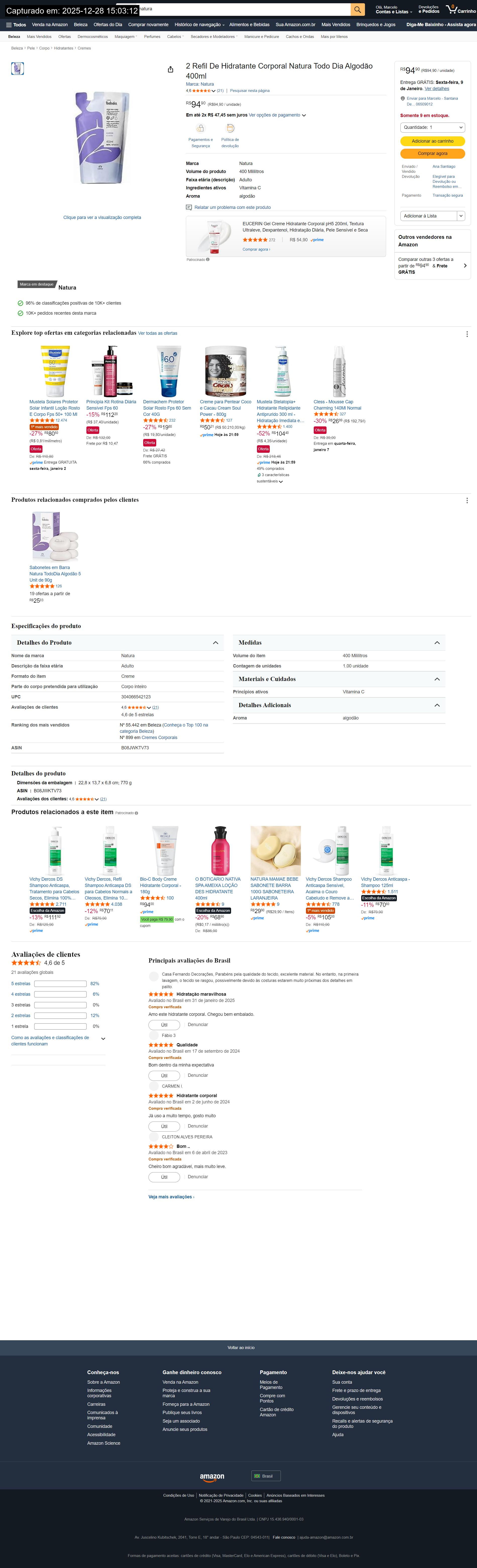The height and width of the screenshot is (1568, 477).
Task: Expand the Adicionar à Lista arrow
Action: point(461,215)
